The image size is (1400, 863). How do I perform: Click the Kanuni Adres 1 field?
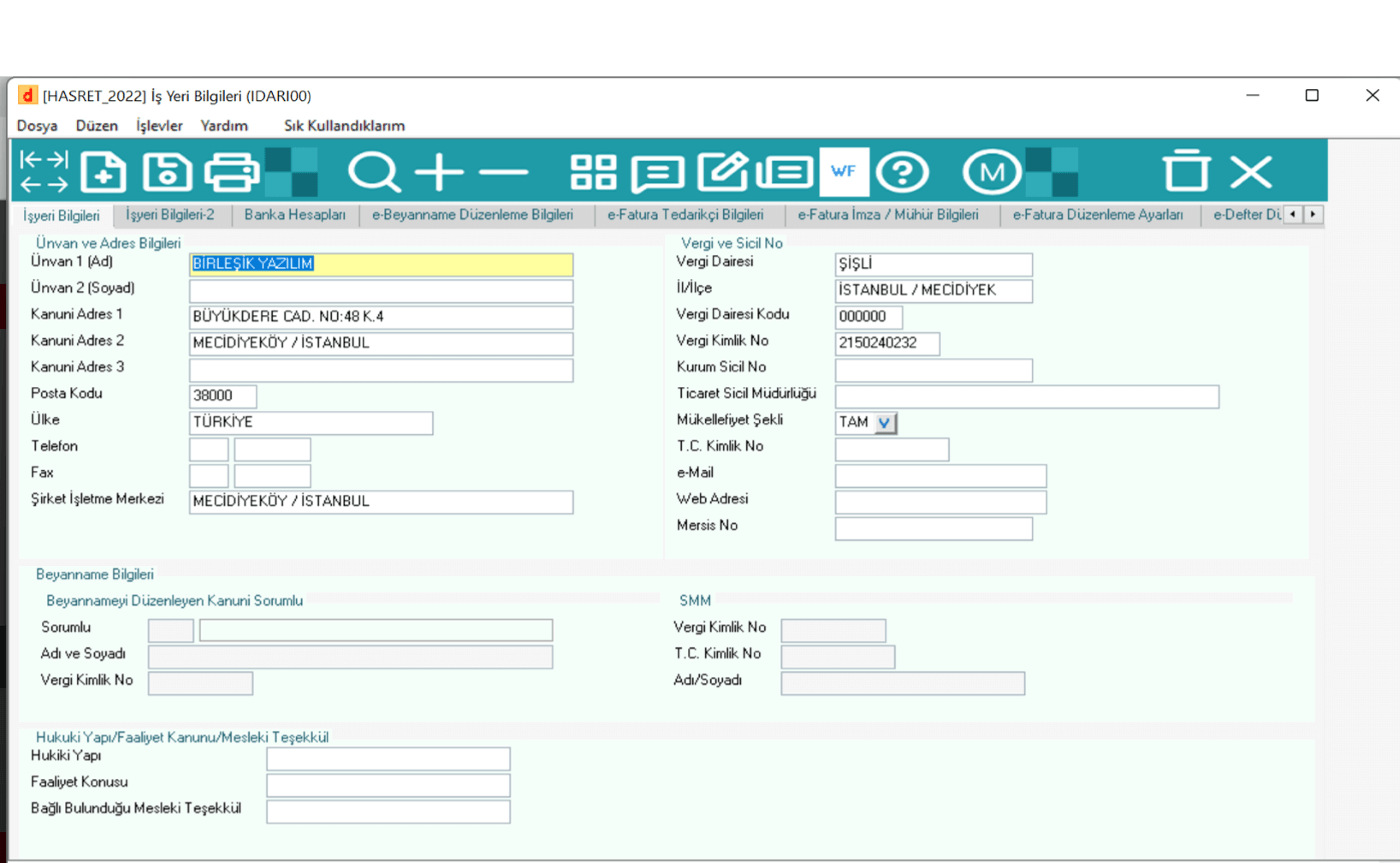381,318
